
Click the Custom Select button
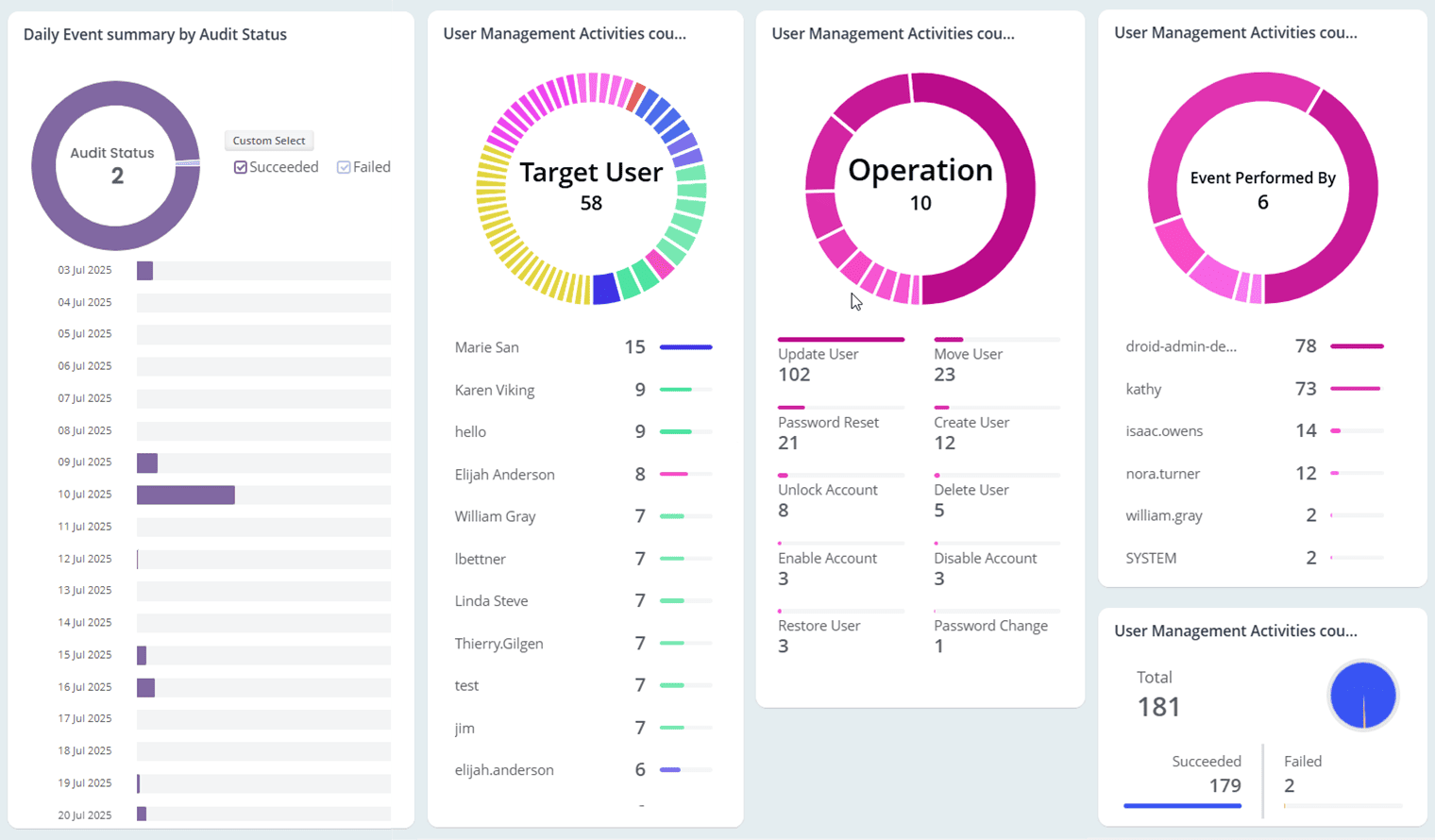(x=269, y=141)
